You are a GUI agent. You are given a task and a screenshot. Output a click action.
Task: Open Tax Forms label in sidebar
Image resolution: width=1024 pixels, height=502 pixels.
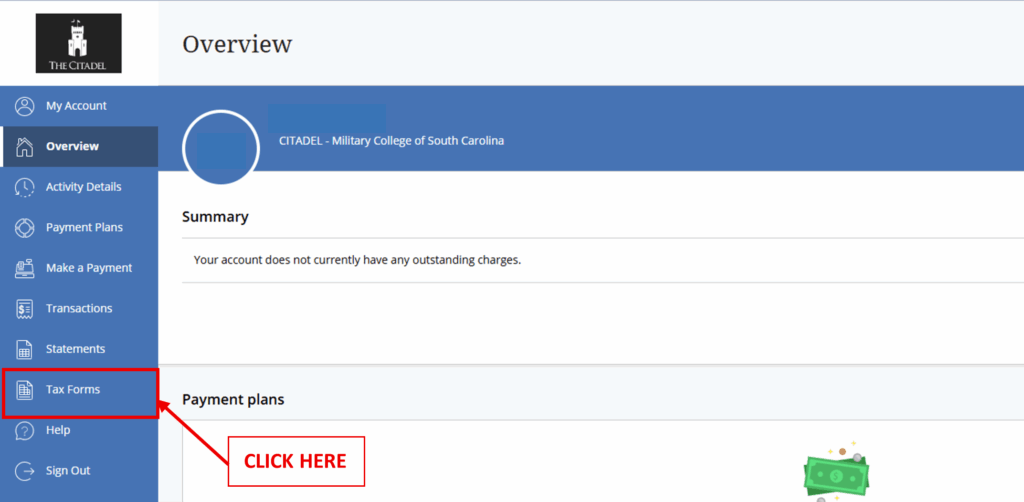pos(73,390)
